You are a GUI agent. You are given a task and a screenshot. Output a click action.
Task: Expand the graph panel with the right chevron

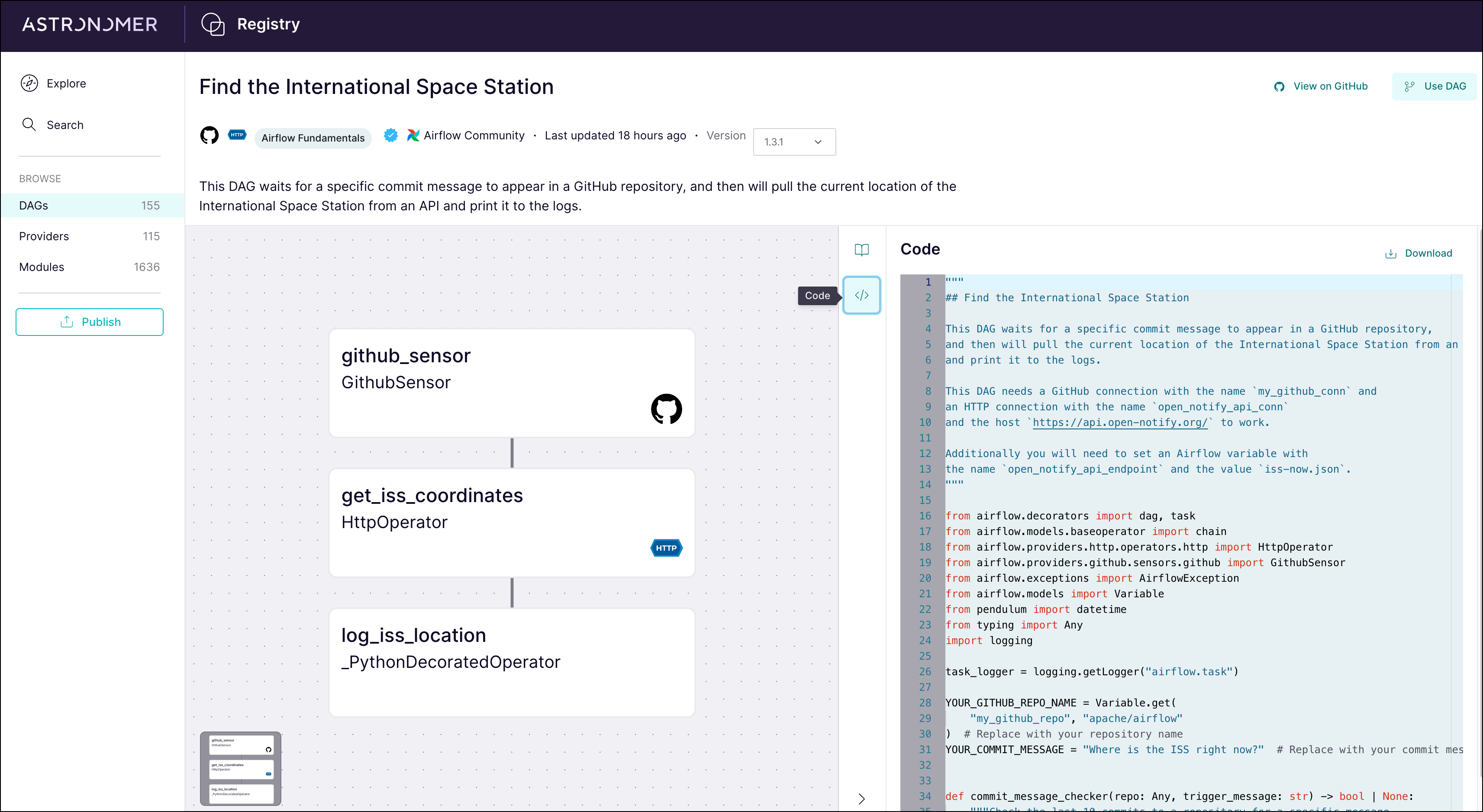click(861, 799)
